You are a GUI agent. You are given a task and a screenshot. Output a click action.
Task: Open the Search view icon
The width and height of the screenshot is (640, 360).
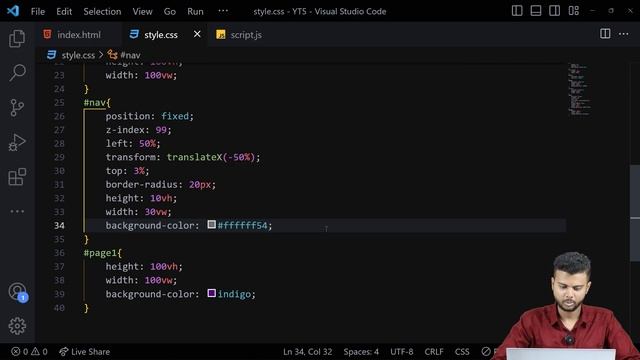(17, 73)
